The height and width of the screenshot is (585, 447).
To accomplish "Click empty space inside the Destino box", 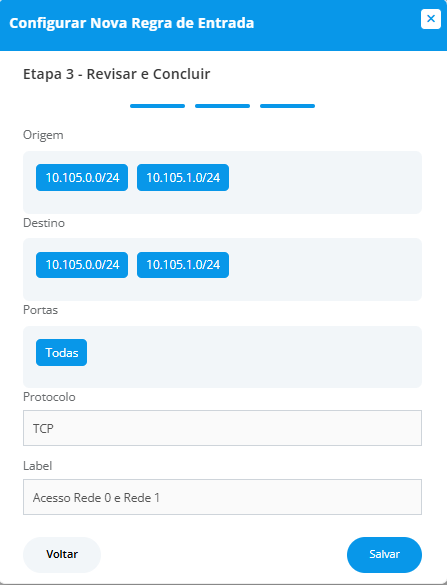I will pyautogui.click(x=325, y=269).
